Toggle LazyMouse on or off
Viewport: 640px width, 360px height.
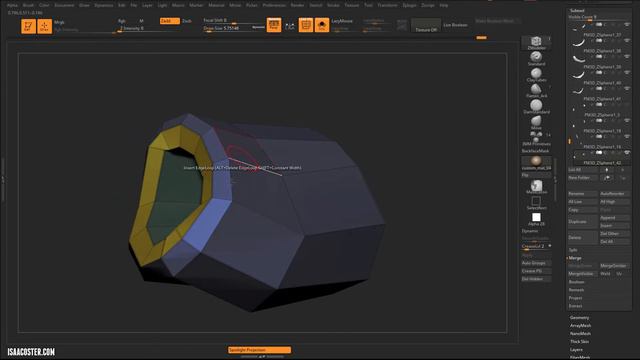click(342, 21)
